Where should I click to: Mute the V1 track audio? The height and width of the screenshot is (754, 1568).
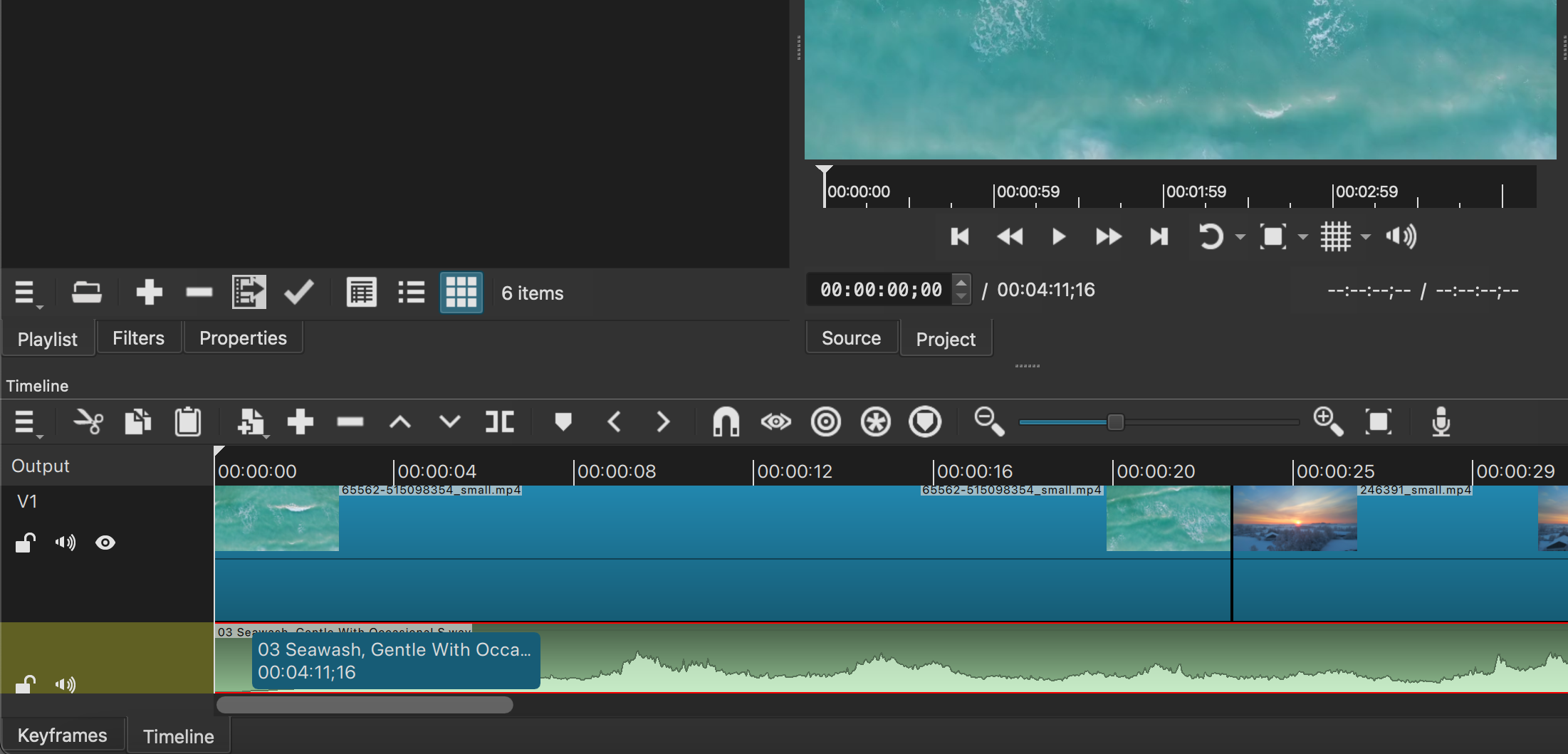[66, 543]
